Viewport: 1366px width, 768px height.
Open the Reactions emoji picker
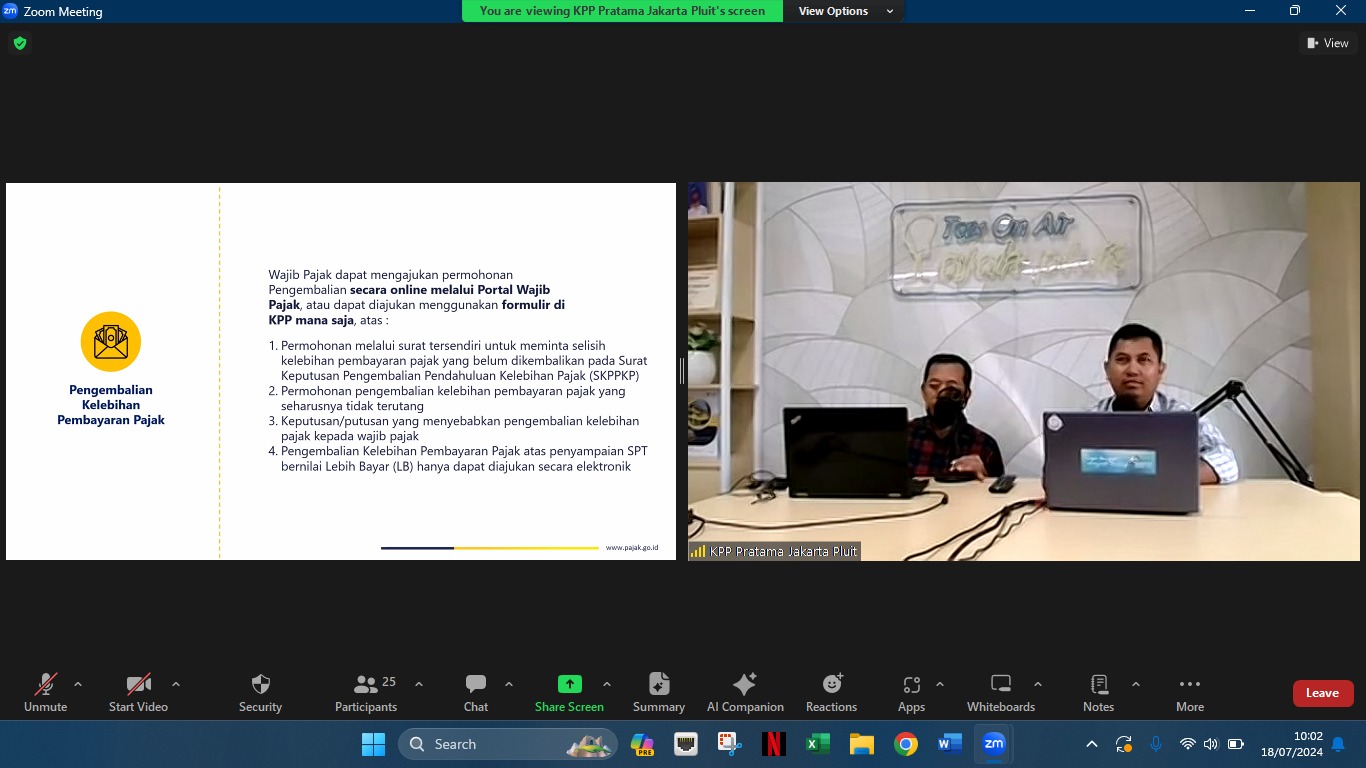[832, 693]
